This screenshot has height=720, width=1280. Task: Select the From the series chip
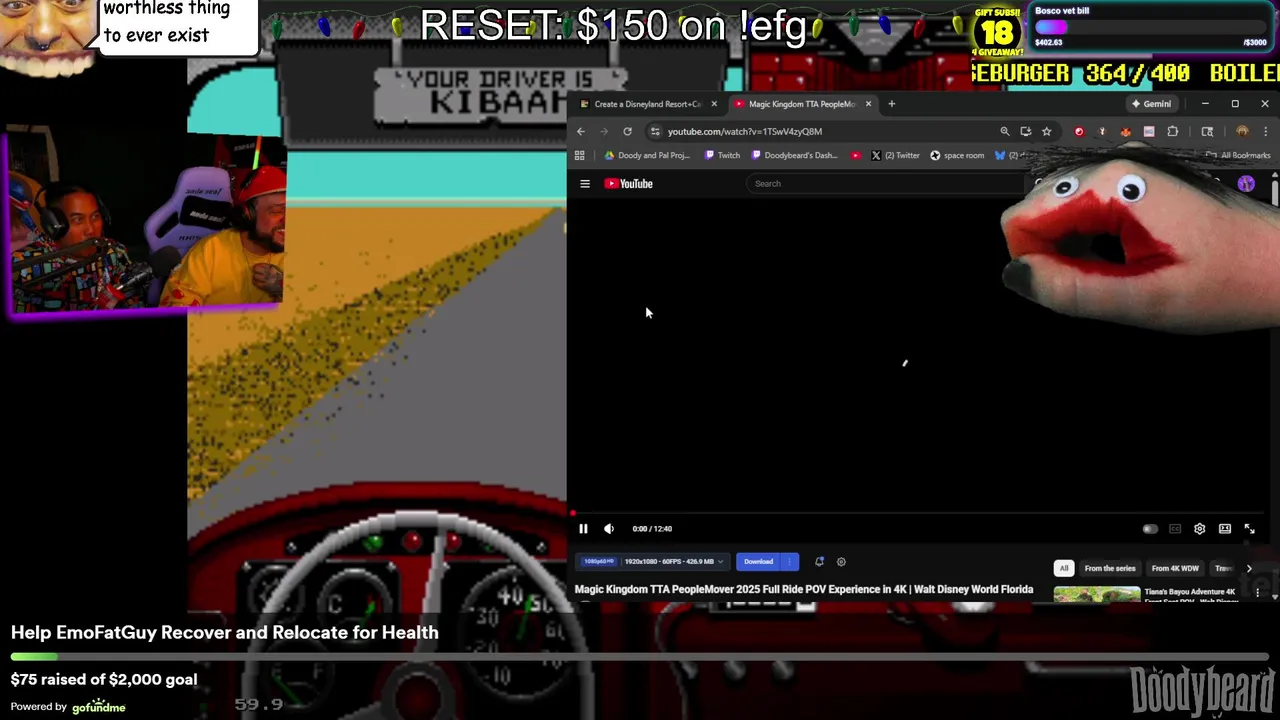point(1110,568)
